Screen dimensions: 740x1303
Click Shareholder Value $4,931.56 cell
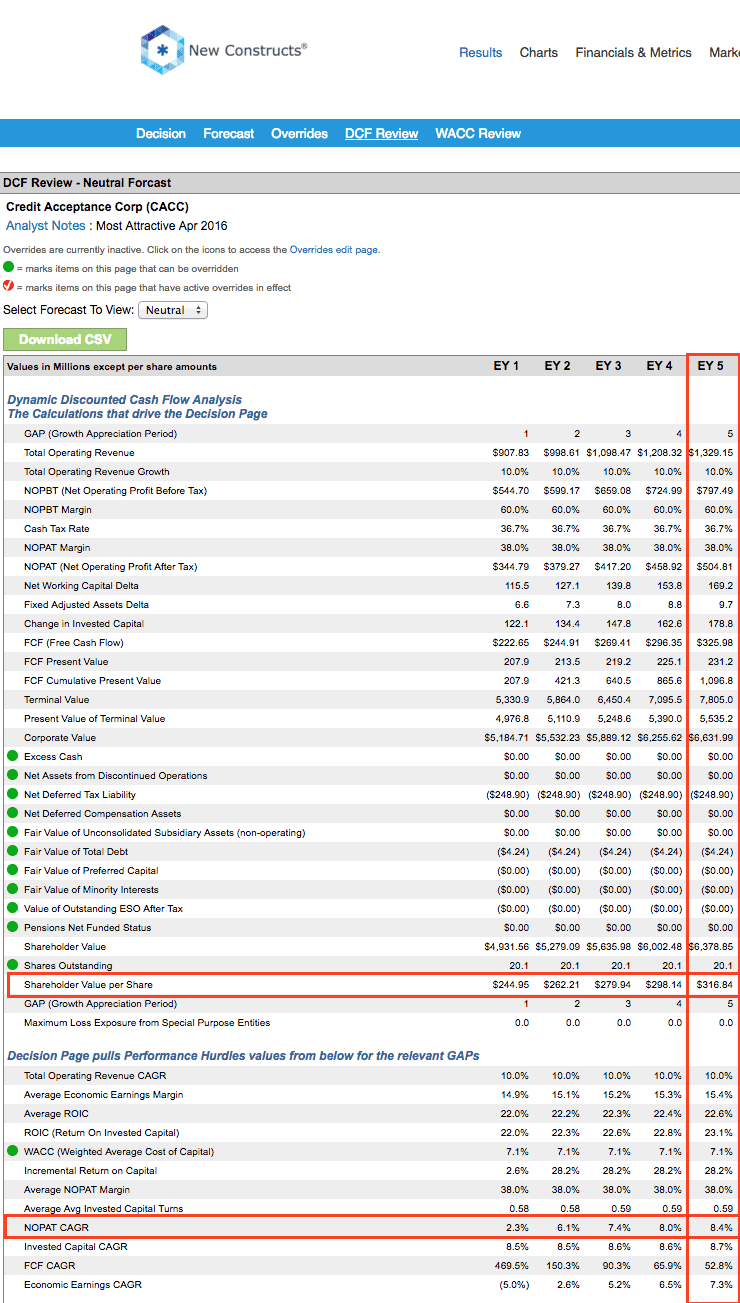pyautogui.click(x=507, y=946)
